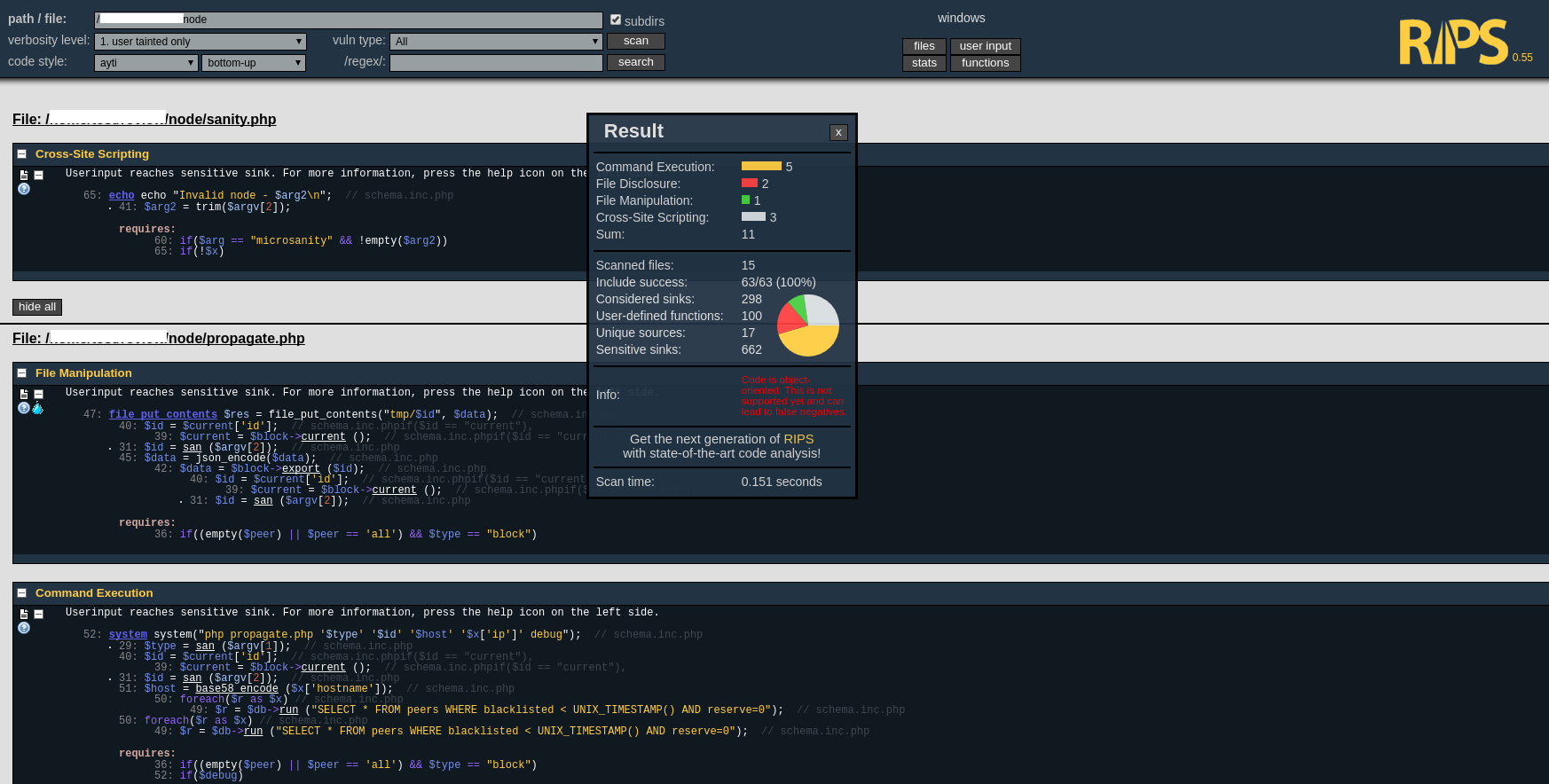Viewport: 1549px width, 784px height.
Task: Click the search button
Action: 636,62
